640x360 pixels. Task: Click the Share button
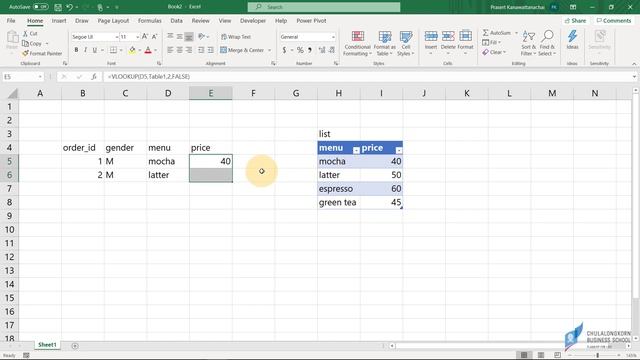click(576, 20)
